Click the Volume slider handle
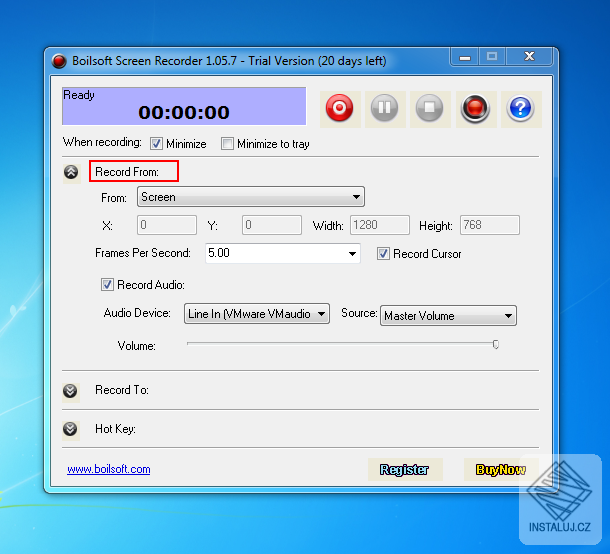This screenshot has height=554, width=610. click(x=496, y=344)
